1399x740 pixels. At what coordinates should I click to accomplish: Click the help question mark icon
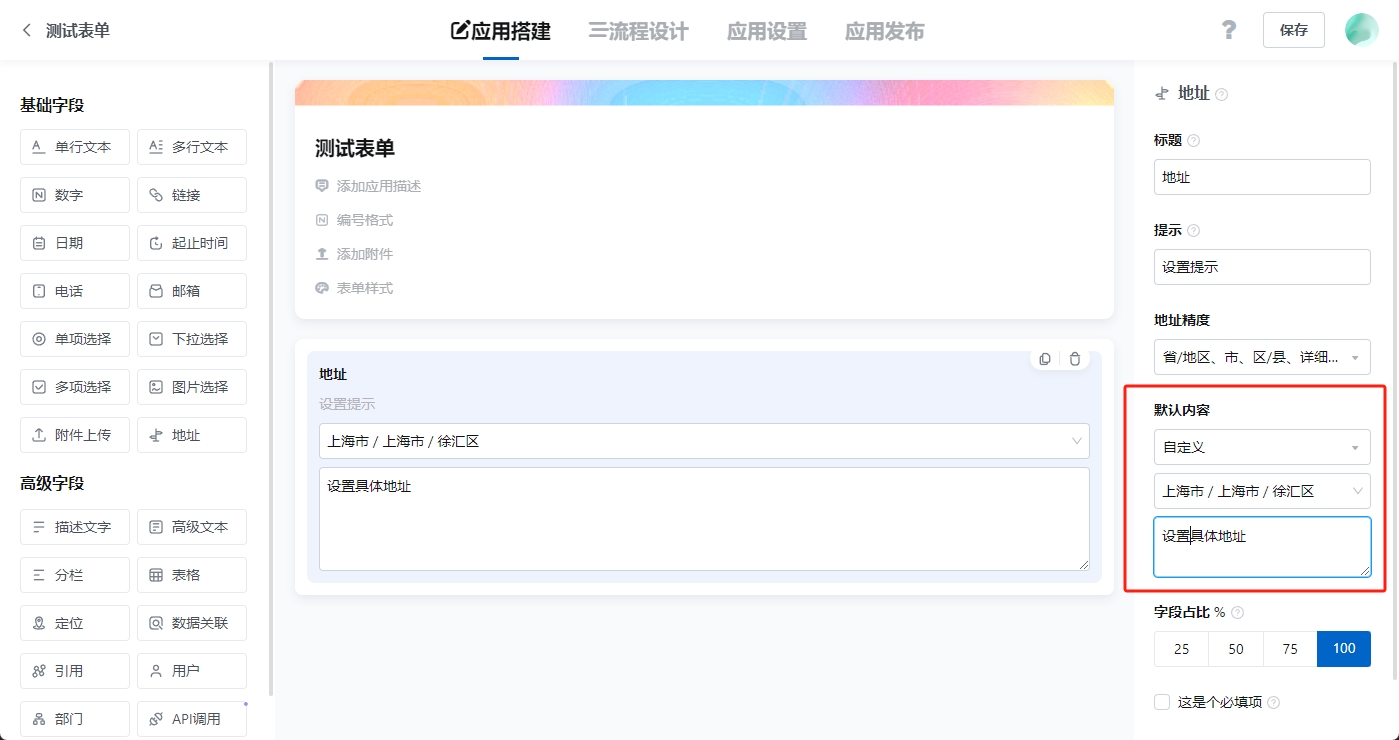pos(1229,30)
